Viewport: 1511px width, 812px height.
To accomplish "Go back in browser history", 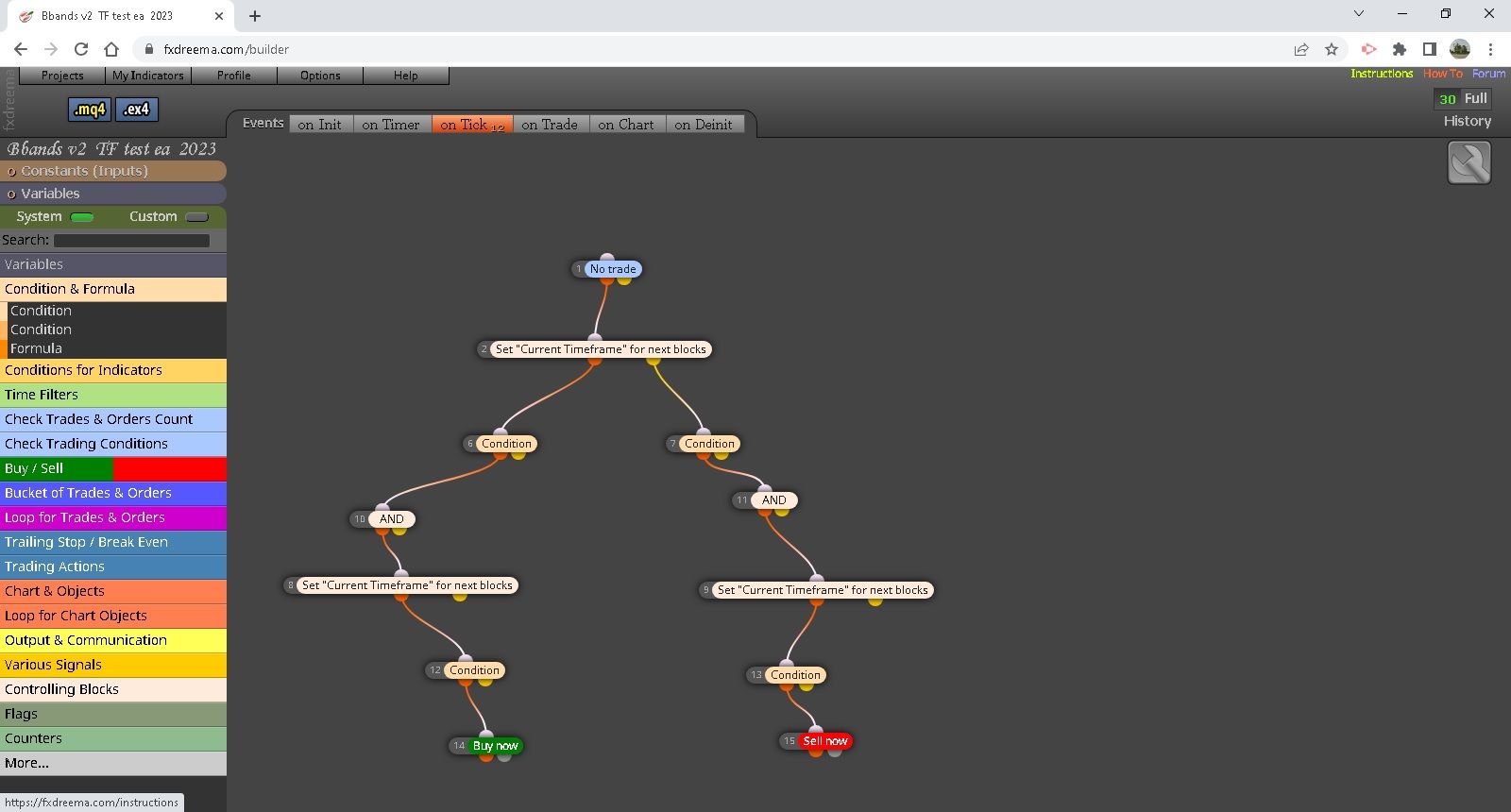I will point(21,49).
